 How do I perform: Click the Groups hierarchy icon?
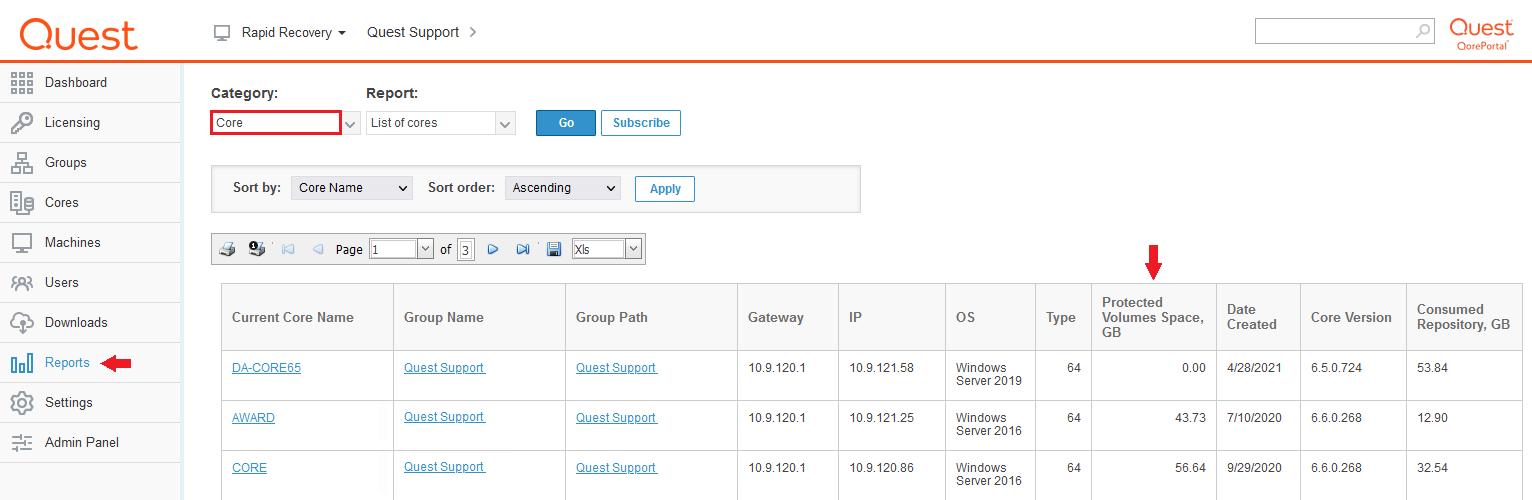pos(22,162)
